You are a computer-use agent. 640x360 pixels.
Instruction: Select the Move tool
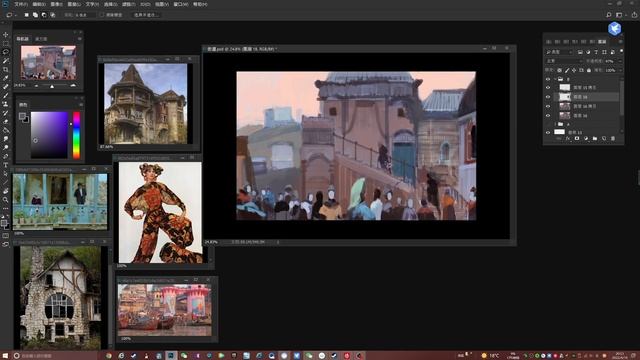click(6, 35)
